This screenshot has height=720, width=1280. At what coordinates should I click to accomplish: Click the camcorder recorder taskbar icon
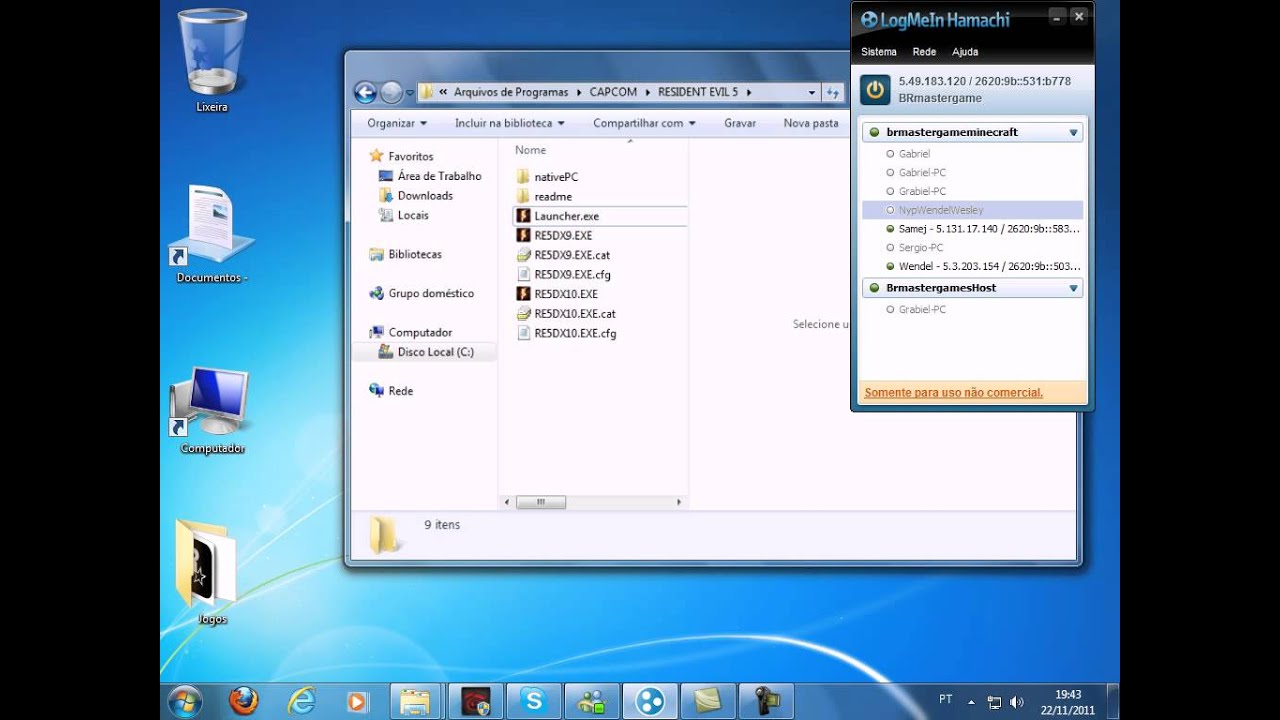click(x=767, y=701)
